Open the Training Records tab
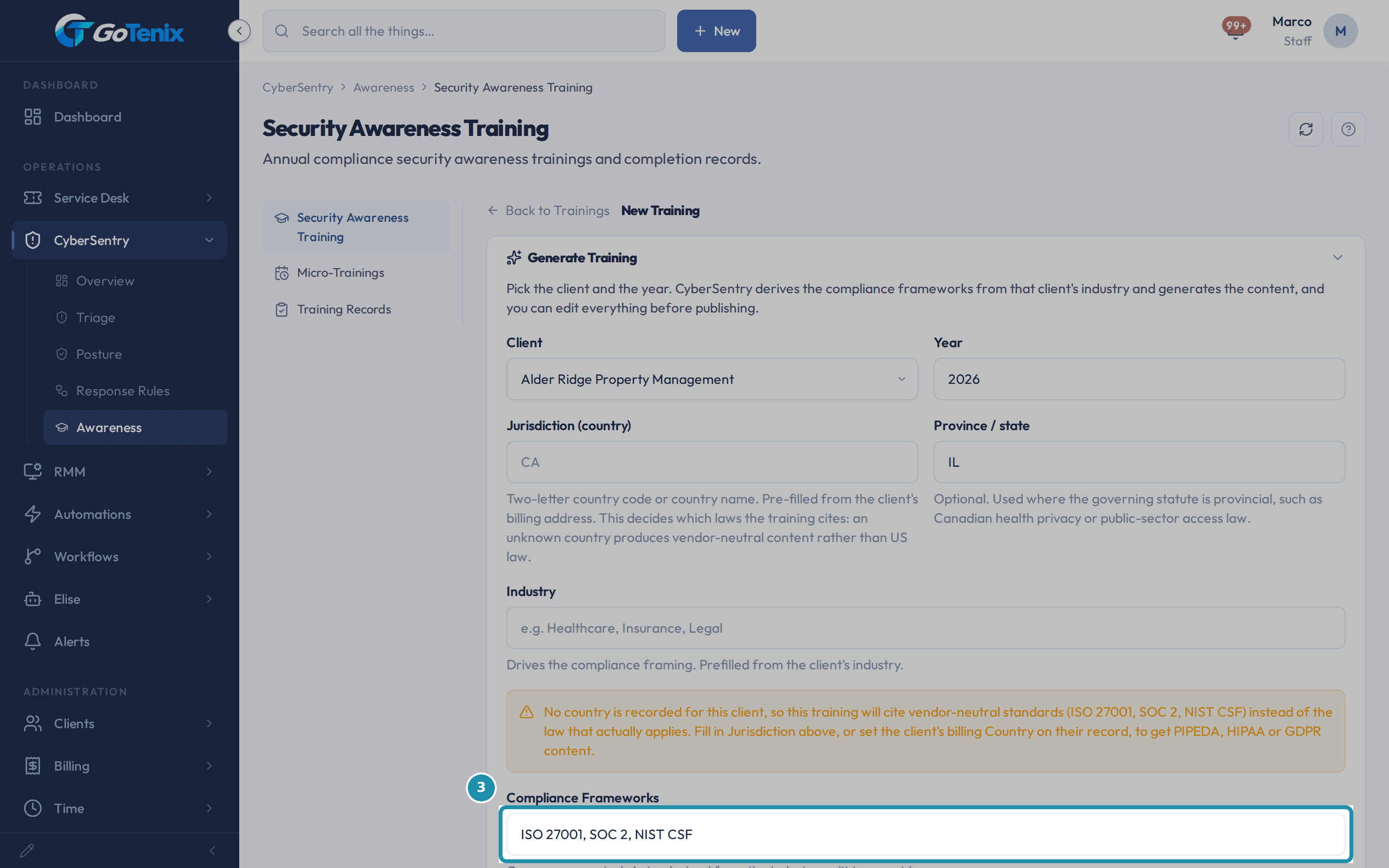Image resolution: width=1389 pixels, height=868 pixels. (x=356, y=310)
